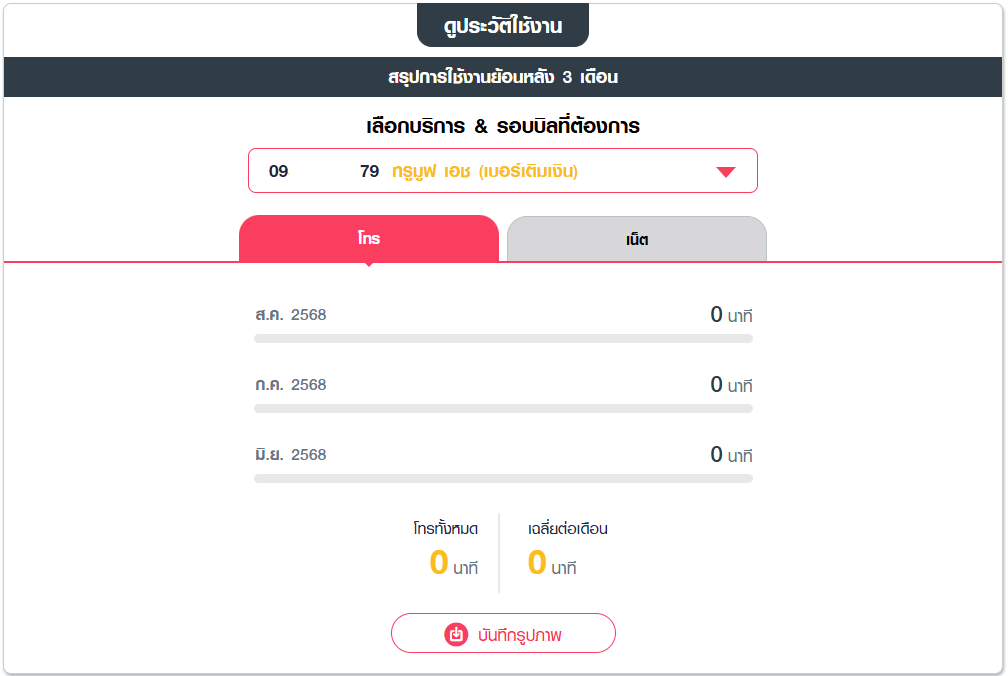The height and width of the screenshot is (676, 1008).
Task: Click the เลือกบริการ & รอบบิลที่ต้องการ heading
Action: click(x=503, y=126)
